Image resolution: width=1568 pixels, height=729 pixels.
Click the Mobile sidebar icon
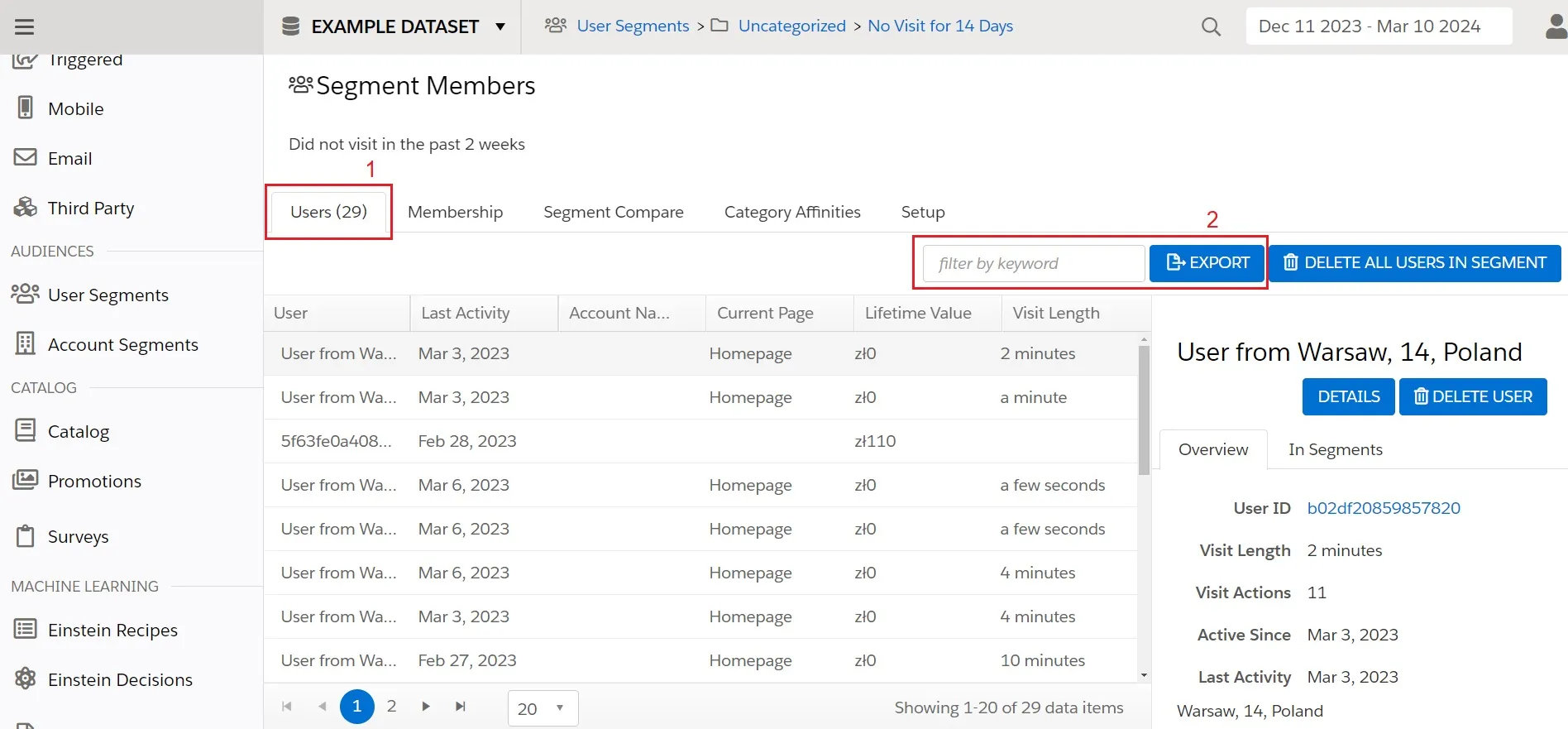(x=26, y=108)
